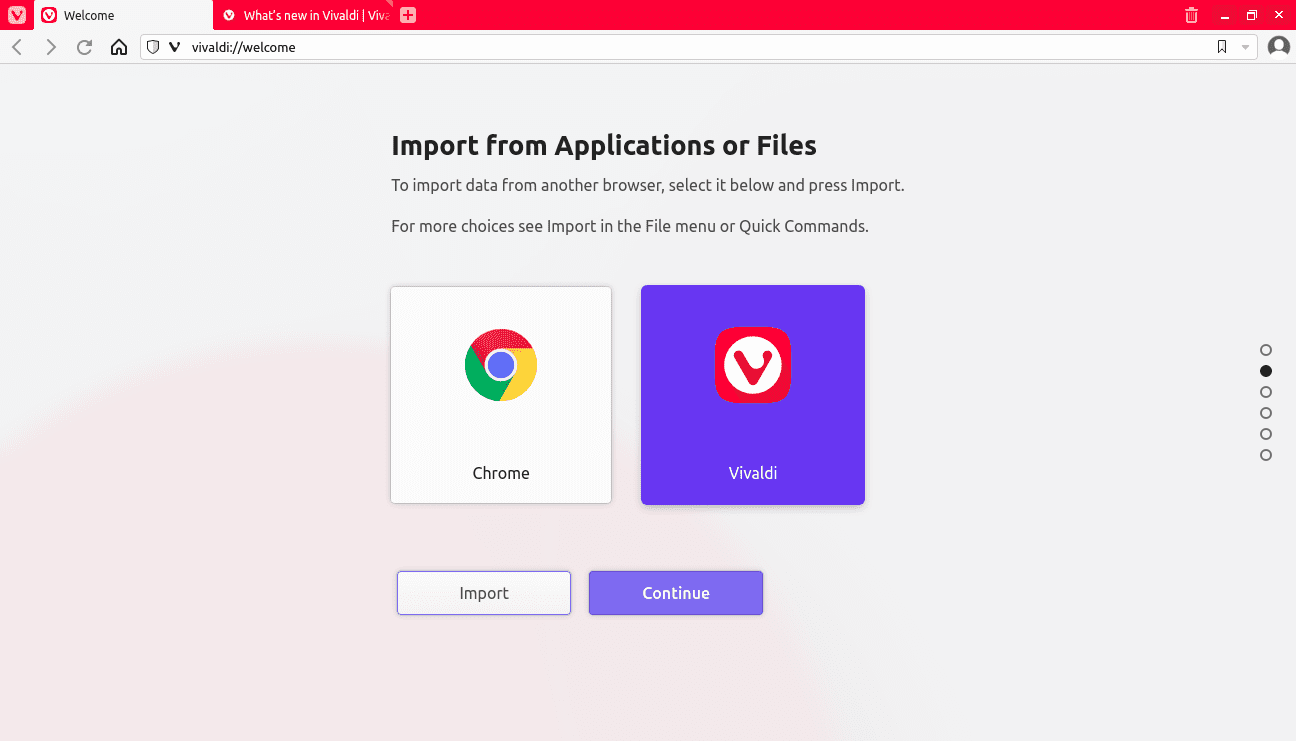Image resolution: width=1296 pixels, height=741 pixels.
Task: Open the Vivaldi menu icon
Action: coord(16,15)
